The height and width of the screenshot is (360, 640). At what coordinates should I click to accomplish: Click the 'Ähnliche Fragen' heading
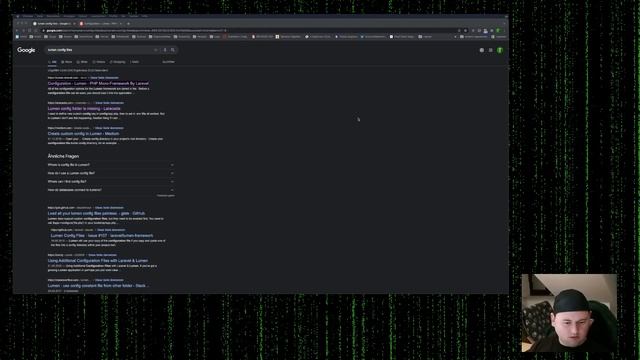(63, 156)
